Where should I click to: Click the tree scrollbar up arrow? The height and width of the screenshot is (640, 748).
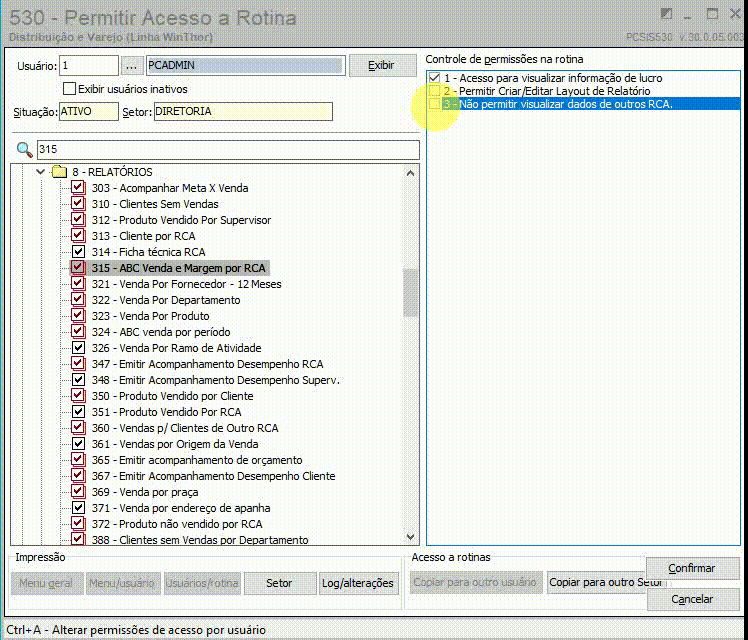pos(410,173)
